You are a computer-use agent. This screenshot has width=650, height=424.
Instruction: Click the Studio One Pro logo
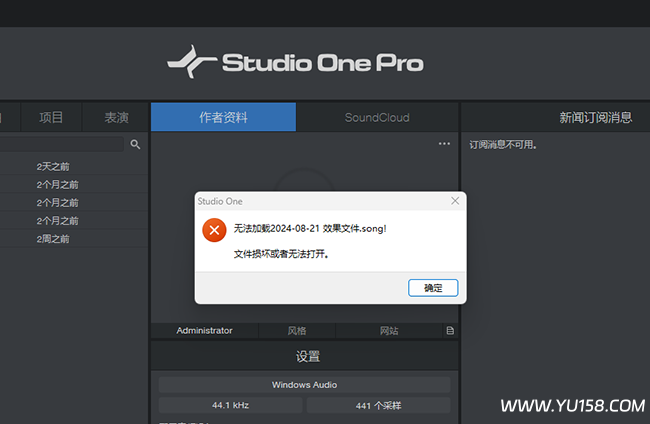[295, 63]
